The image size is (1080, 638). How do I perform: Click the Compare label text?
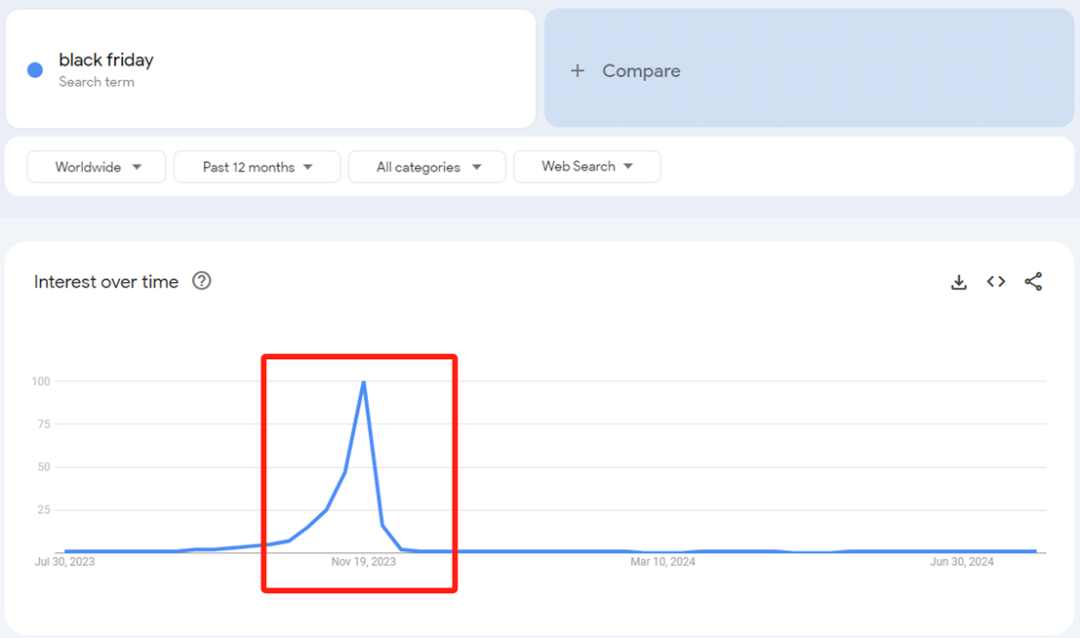[x=641, y=71]
